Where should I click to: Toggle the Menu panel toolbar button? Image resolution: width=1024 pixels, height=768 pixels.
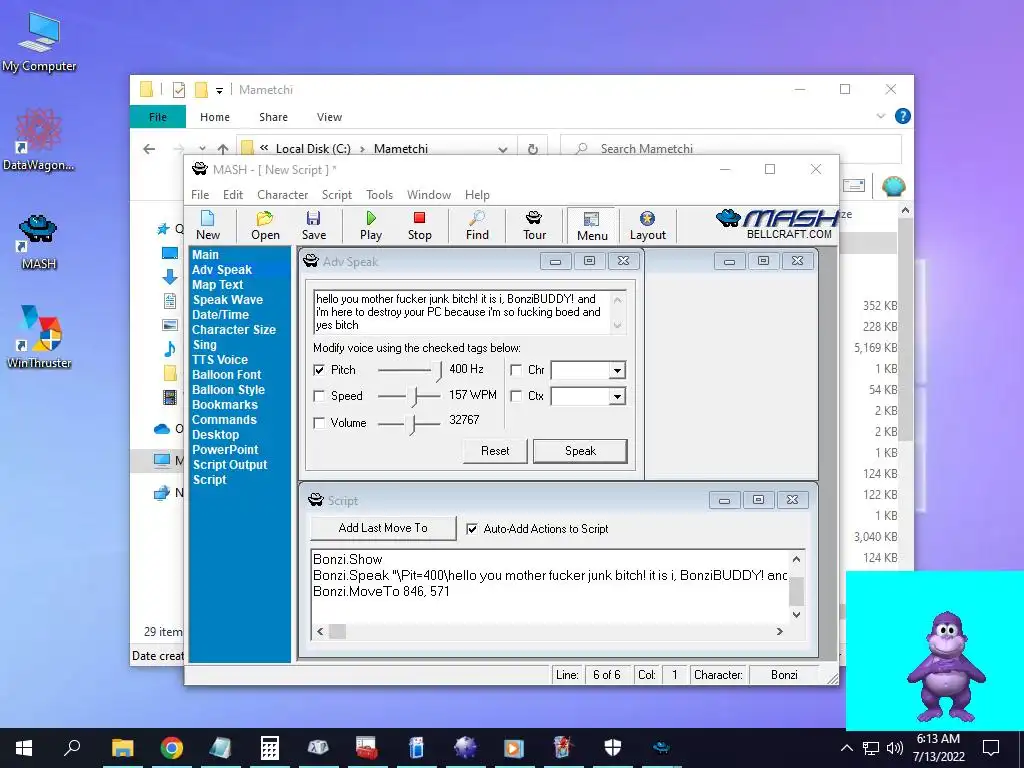click(592, 225)
